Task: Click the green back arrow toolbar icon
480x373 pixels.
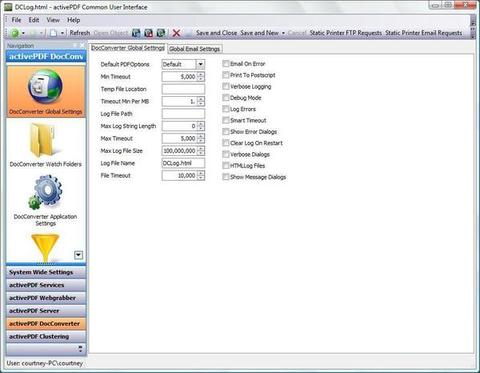Action: pyautogui.click(x=15, y=33)
